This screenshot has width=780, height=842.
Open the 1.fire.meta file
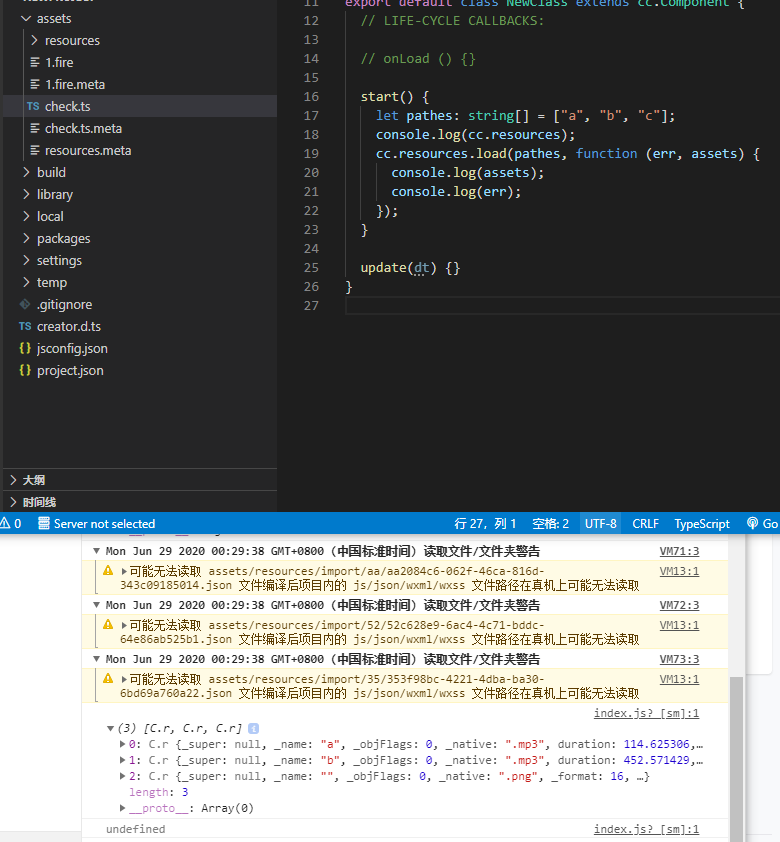pyautogui.click(x=75, y=84)
